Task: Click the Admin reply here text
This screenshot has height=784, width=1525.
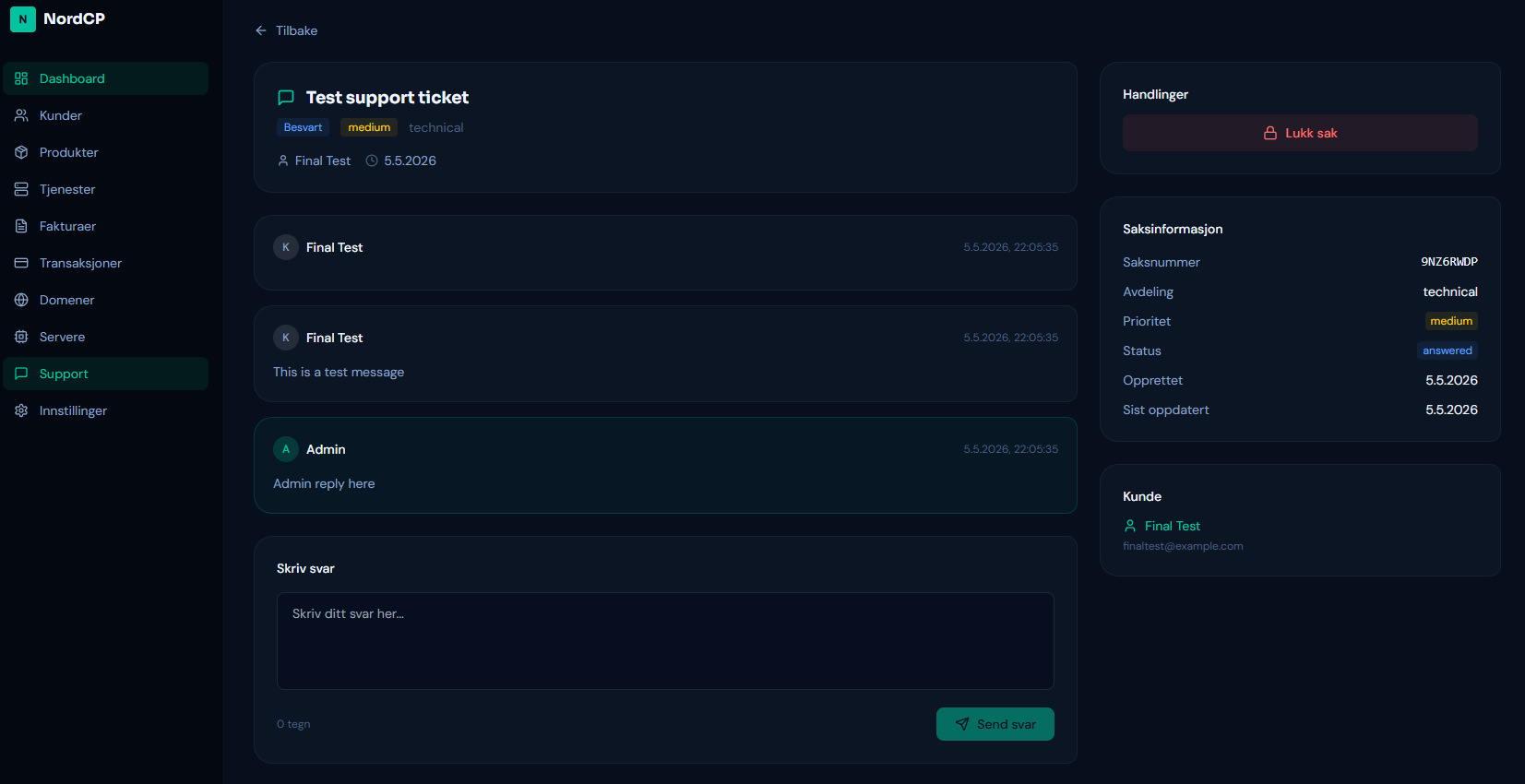Action: (324, 483)
